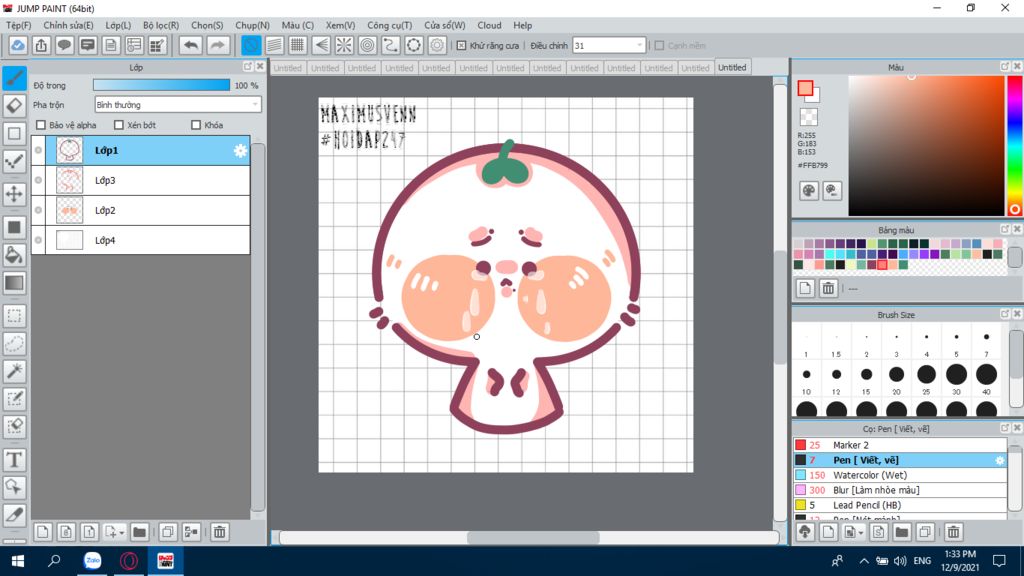This screenshot has height=576, width=1024.
Task: Click the rainbow hue strip
Action: click(x=1015, y=145)
